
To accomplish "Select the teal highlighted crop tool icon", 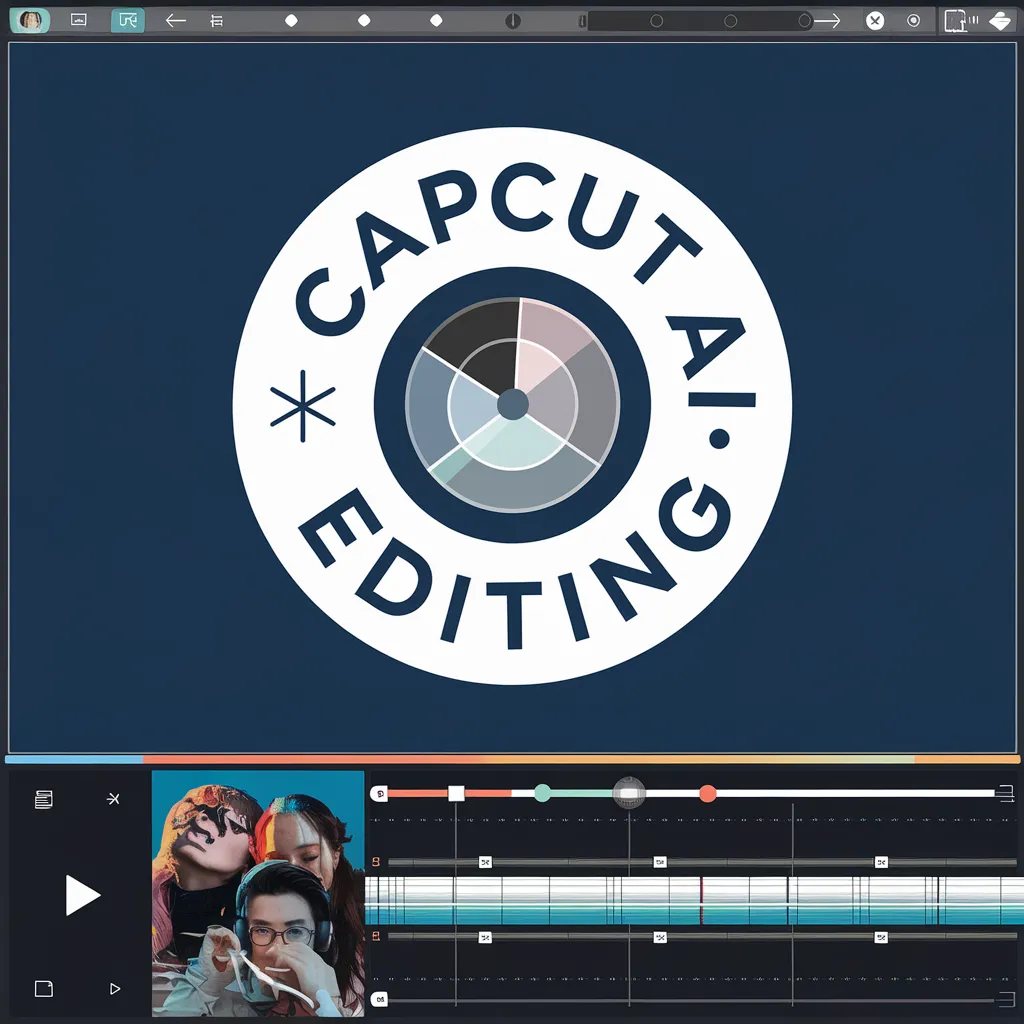I will (127, 20).
